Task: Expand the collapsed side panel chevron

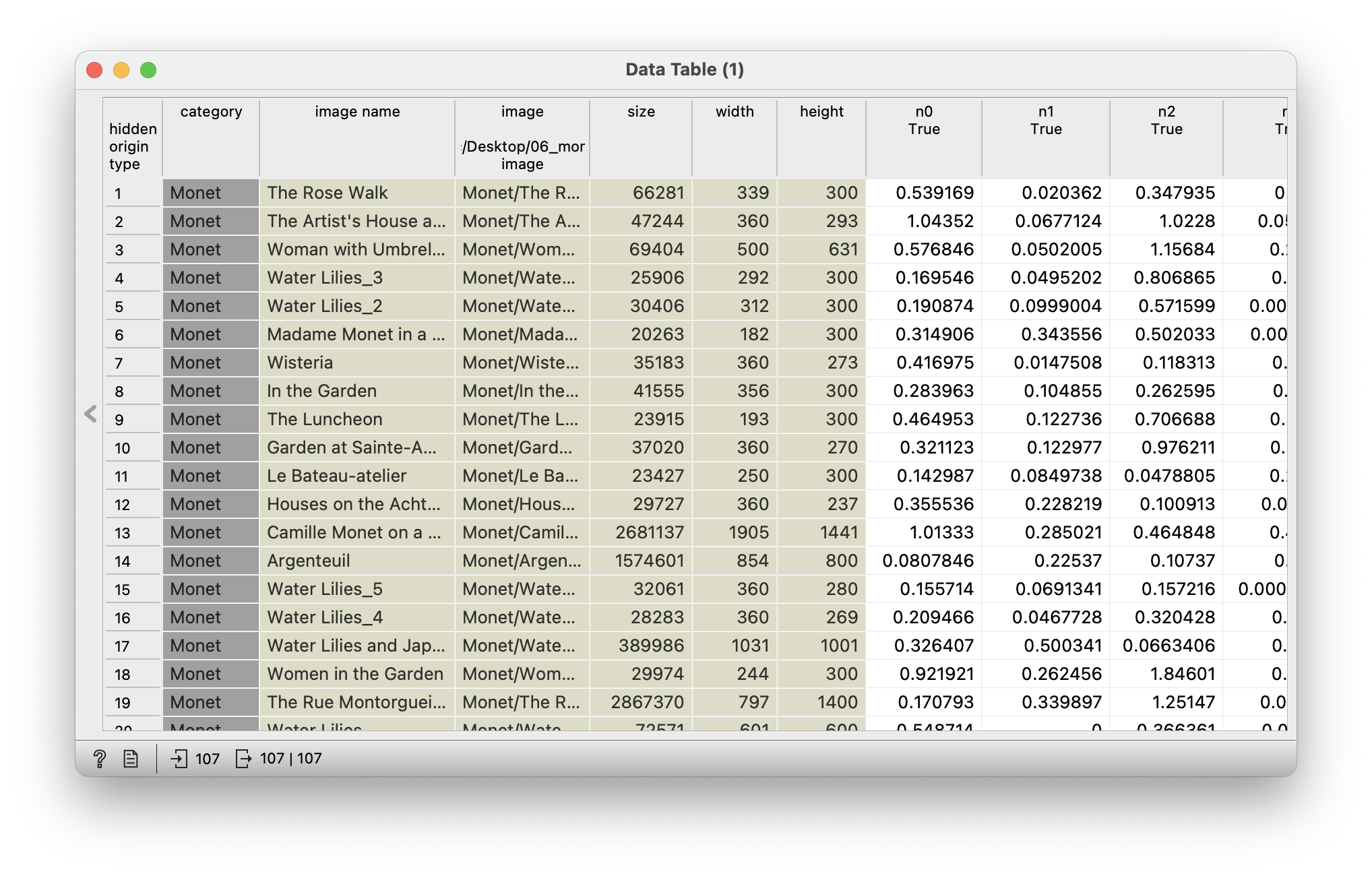Action: 90,414
